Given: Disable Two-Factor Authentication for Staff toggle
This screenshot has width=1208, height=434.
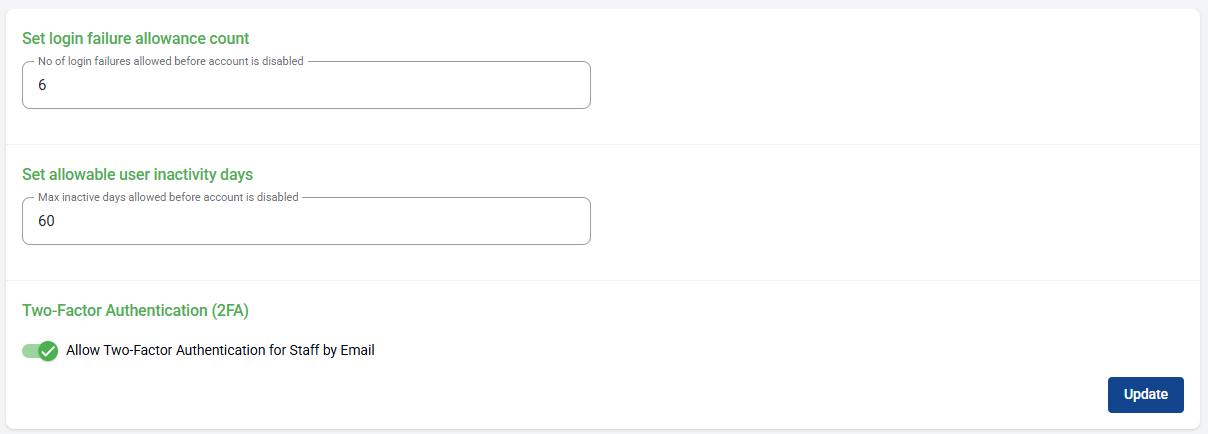Looking at the screenshot, I should pyautogui.click(x=40, y=351).
